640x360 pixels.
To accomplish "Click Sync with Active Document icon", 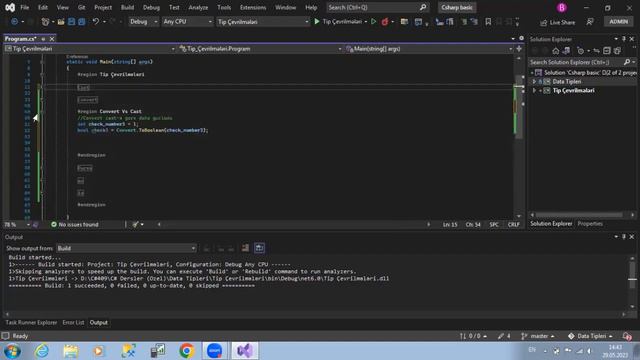I will pyautogui.click(x=596, y=51).
